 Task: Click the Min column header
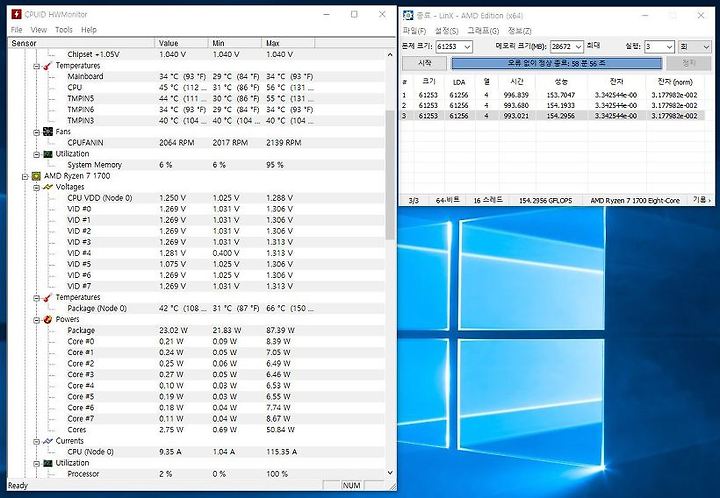pos(235,43)
